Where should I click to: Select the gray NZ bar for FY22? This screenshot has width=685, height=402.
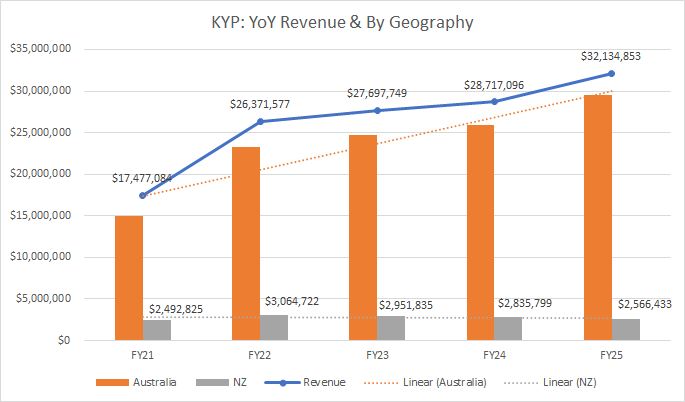coord(273,328)
